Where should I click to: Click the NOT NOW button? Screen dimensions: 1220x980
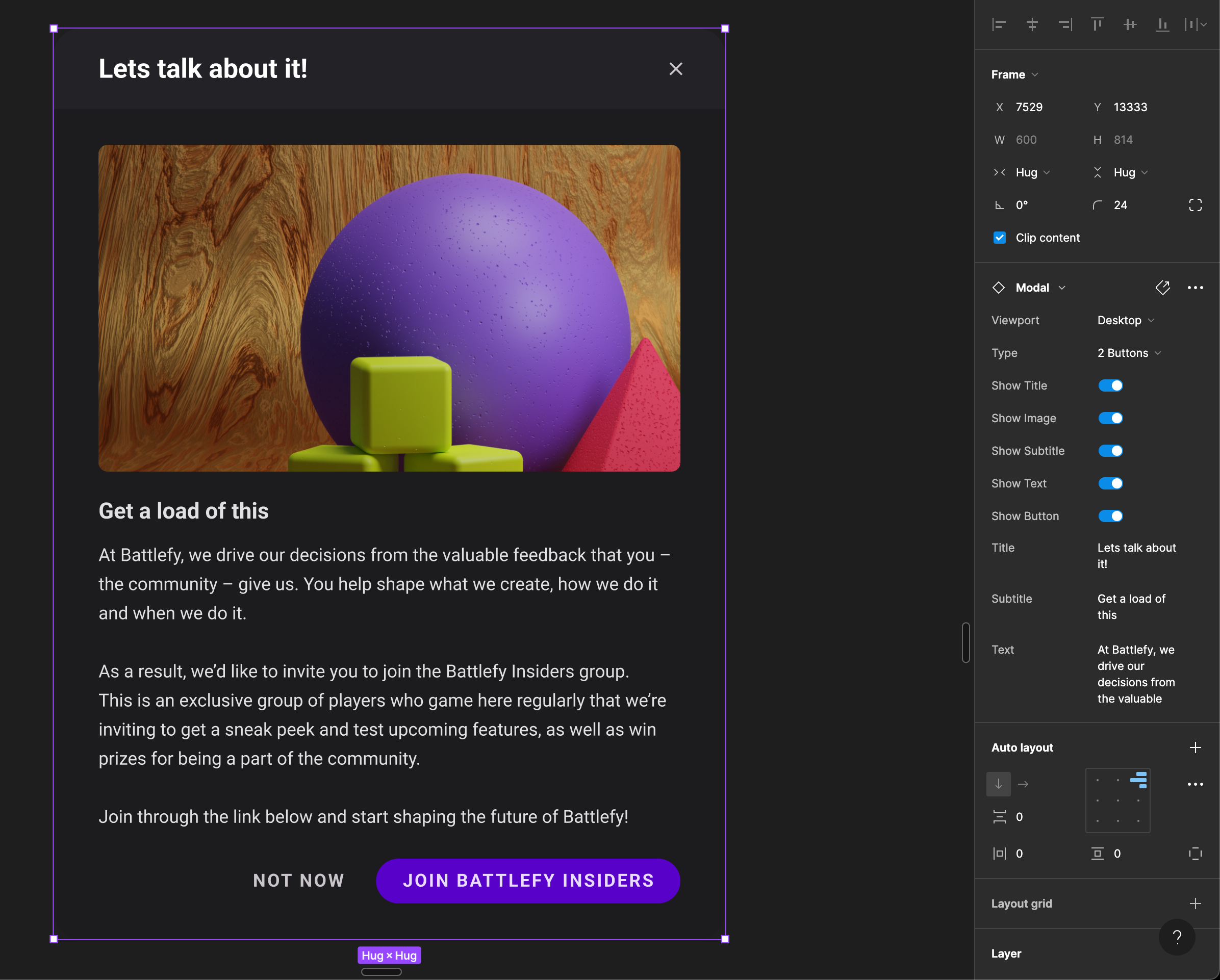(x=298, y=881)
